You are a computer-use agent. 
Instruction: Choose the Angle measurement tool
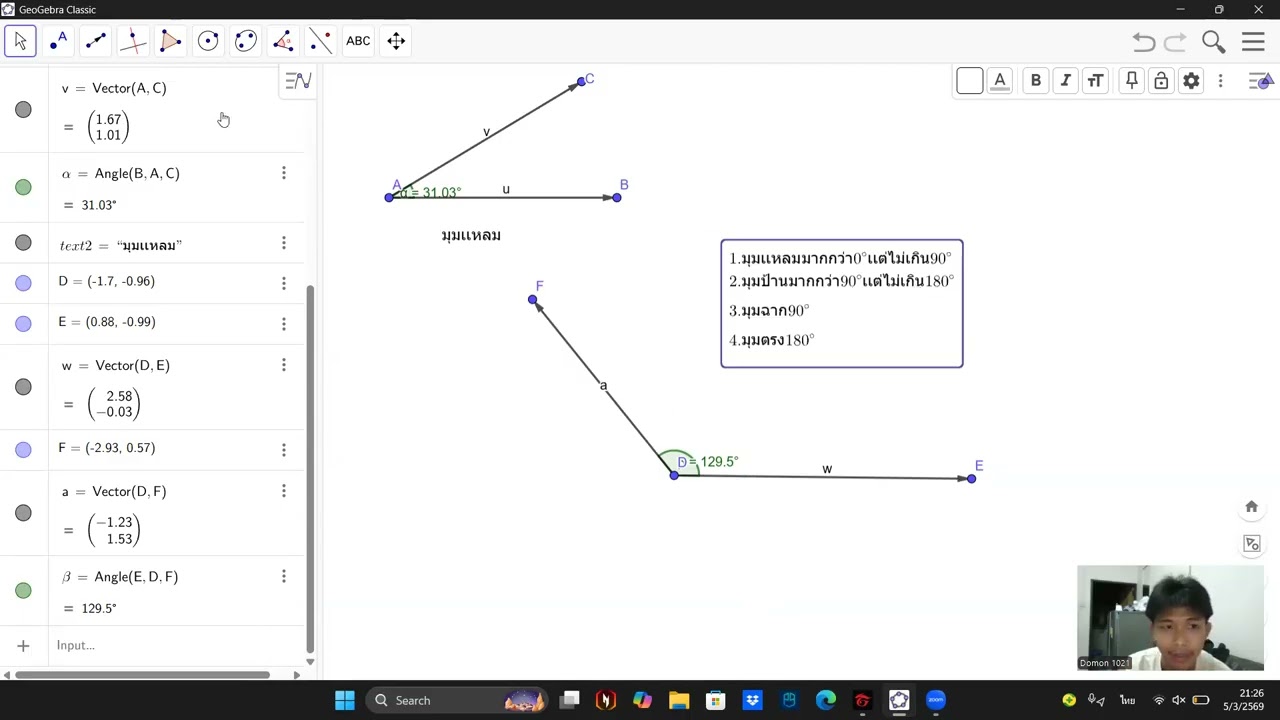coord(283,41)
